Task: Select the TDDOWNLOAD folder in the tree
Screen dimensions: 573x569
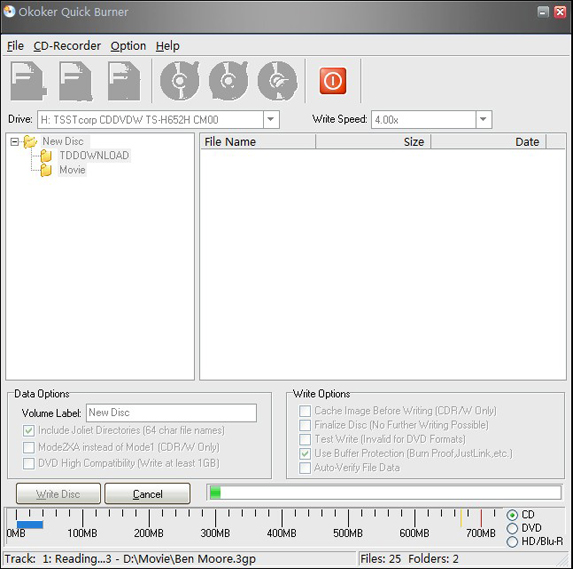Action: (x=94, y=155)
